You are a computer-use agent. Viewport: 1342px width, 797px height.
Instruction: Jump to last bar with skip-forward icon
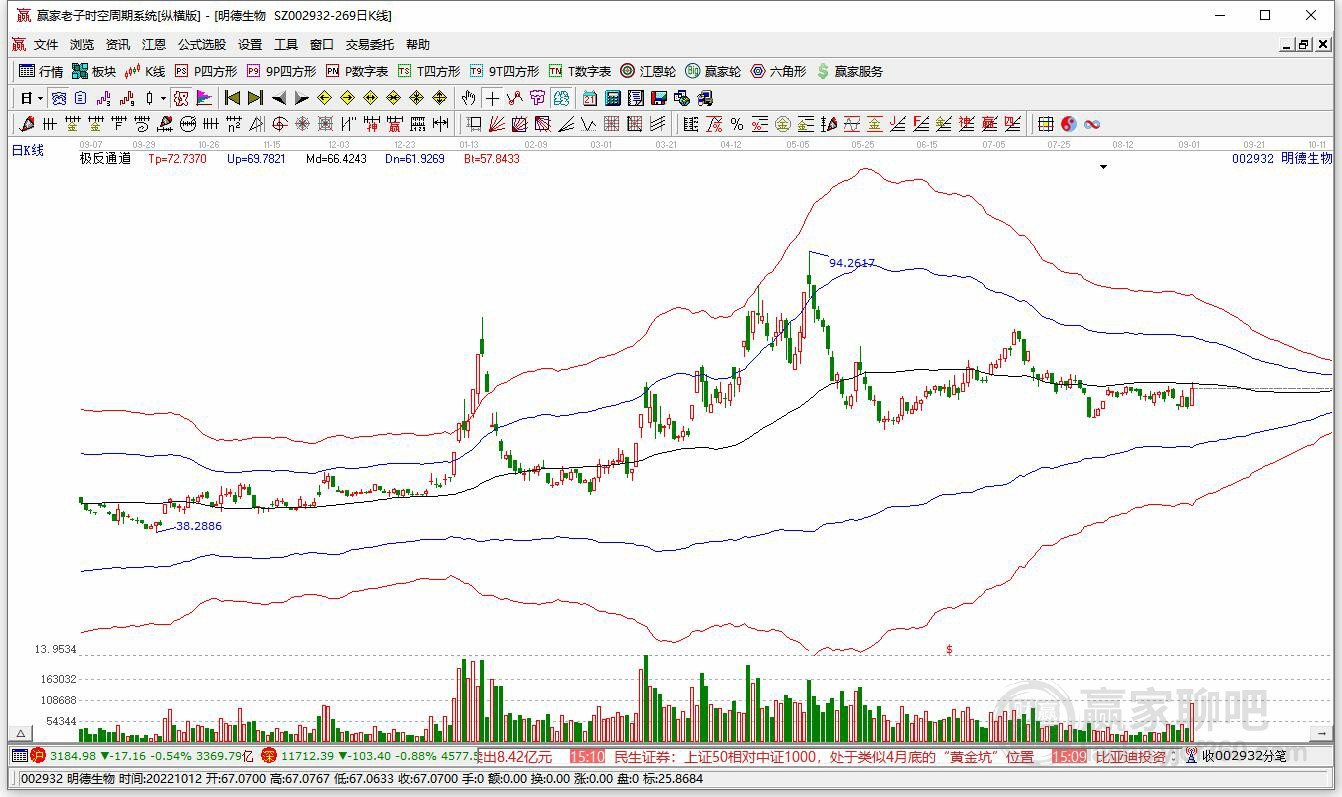256,98
